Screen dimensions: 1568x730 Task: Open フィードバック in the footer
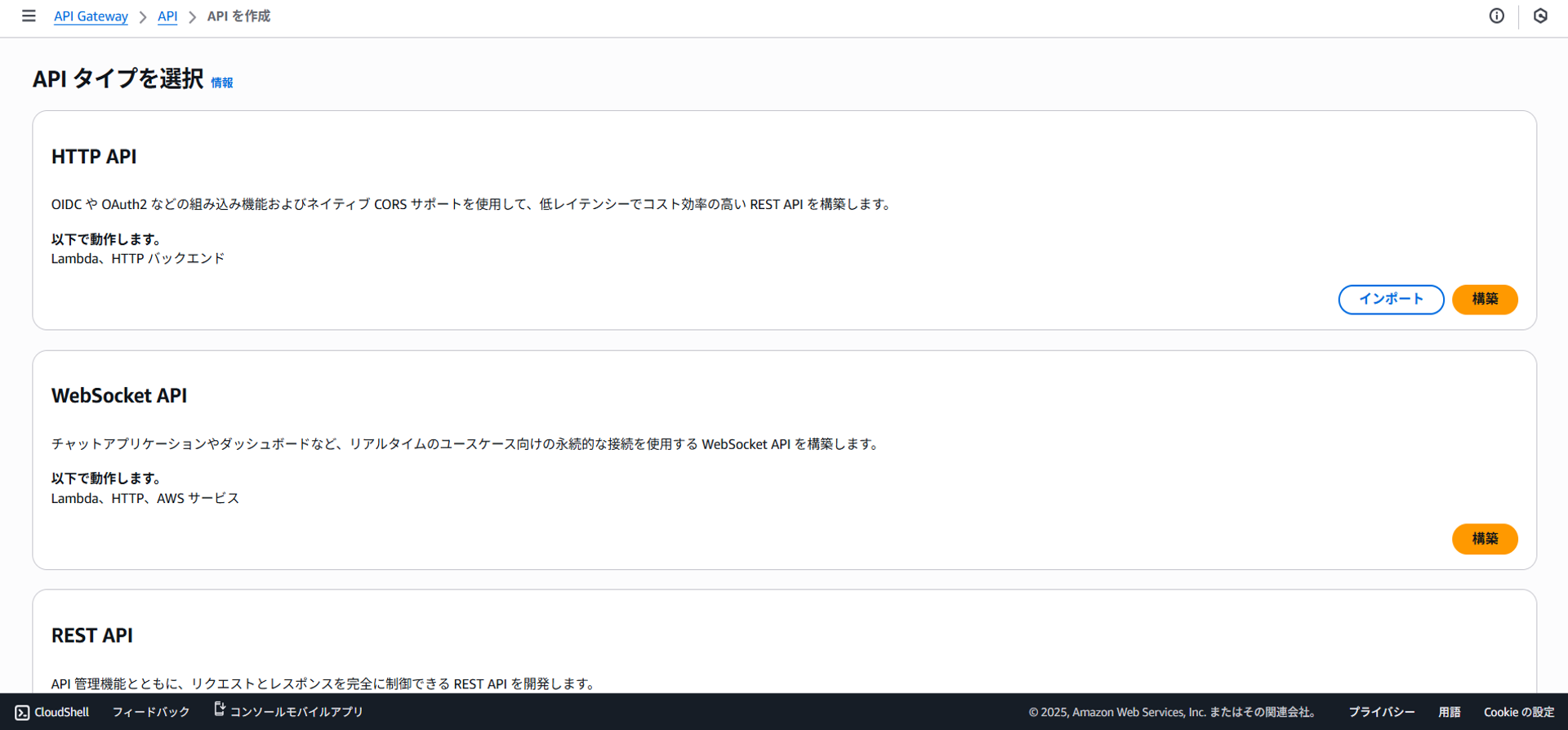pos(151,712)
